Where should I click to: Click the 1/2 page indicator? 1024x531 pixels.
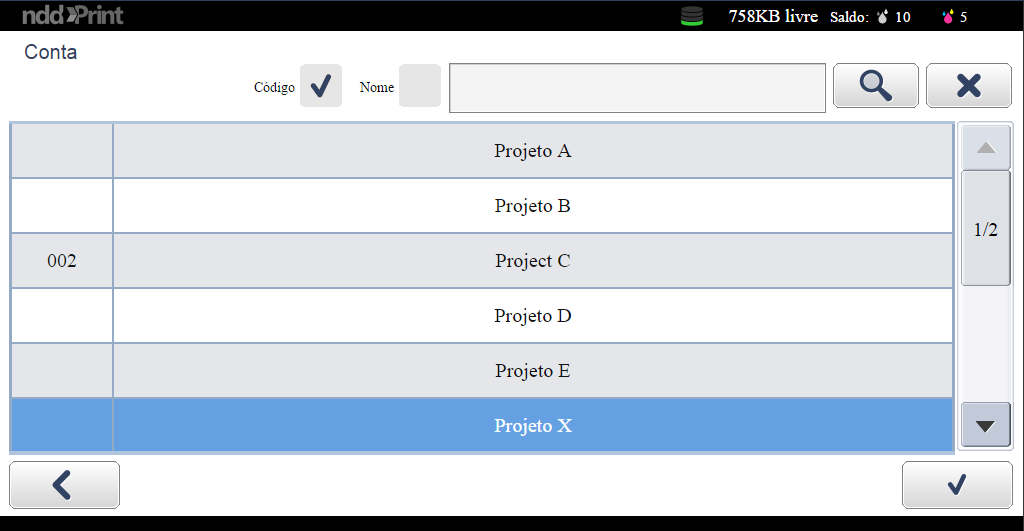point(985,229)
